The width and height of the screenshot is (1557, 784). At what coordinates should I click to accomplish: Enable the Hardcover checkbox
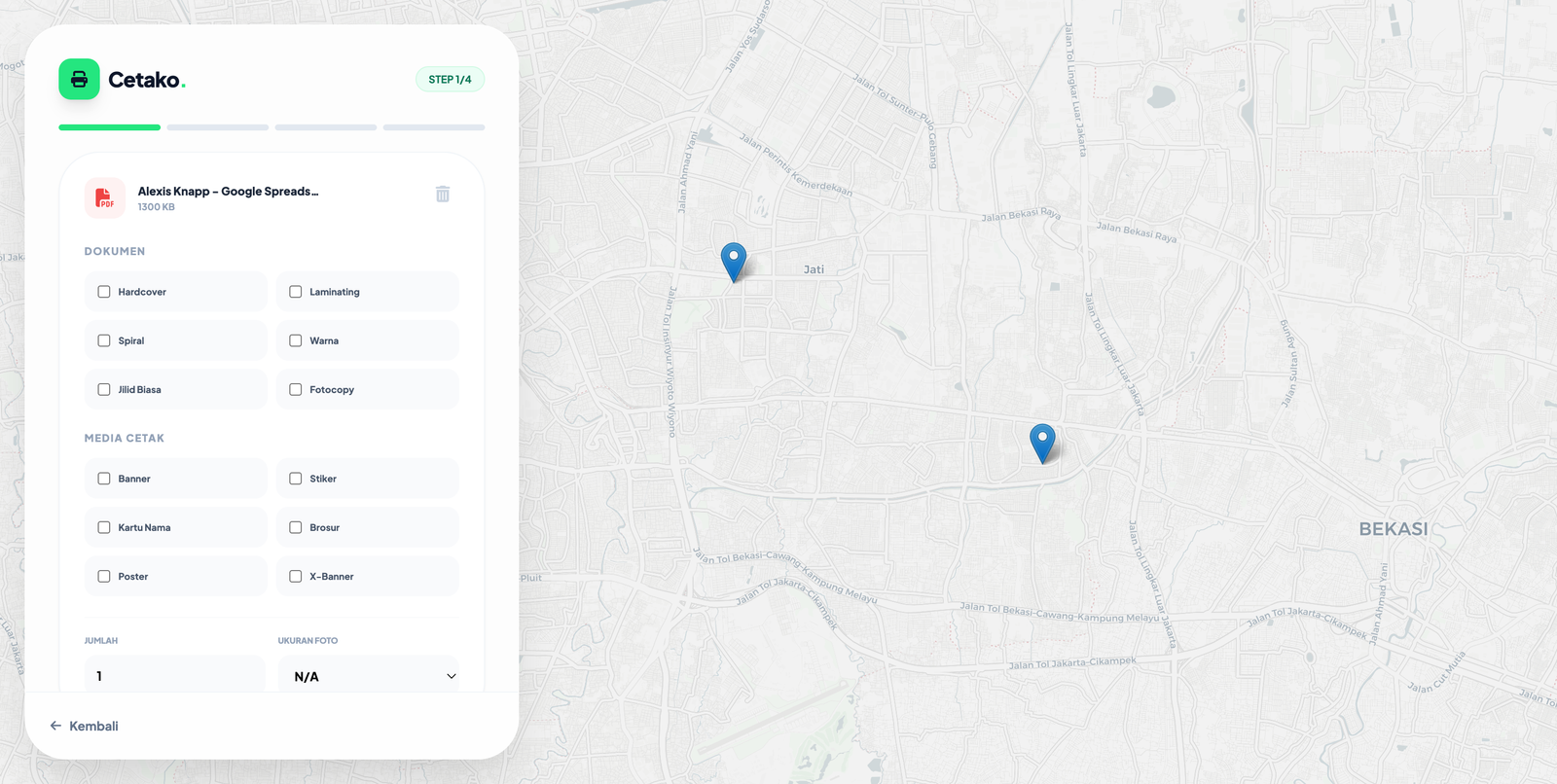[104, 292]
